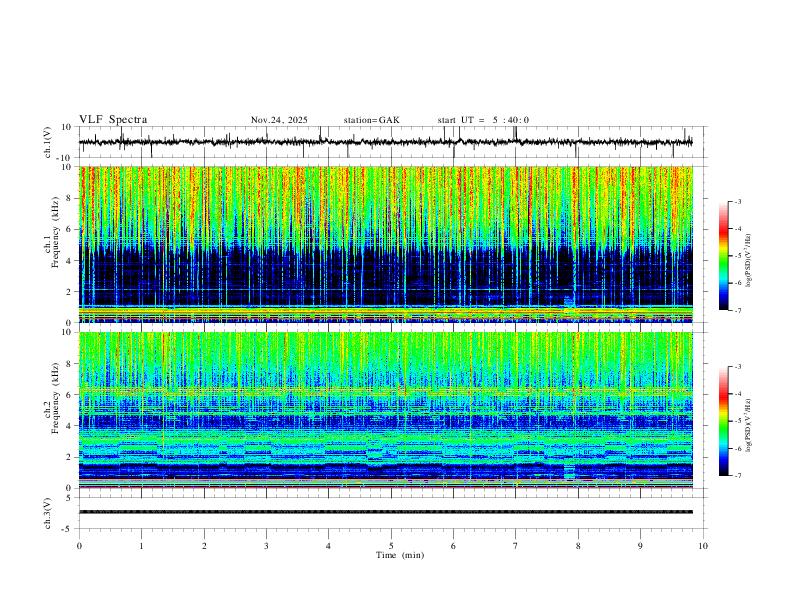Click the ch.2 spectrogram image
The image size is (792, 612).
point(386,410)
